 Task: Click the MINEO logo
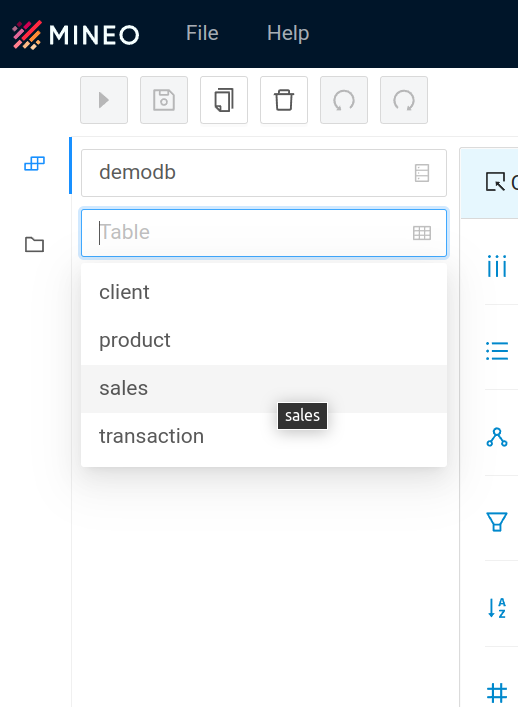76,35
